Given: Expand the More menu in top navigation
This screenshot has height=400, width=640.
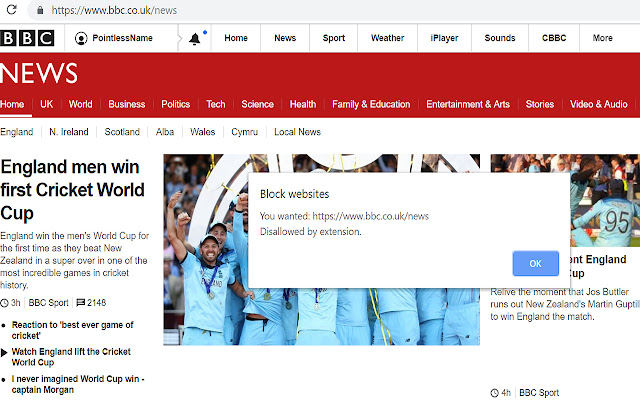Looking at the screenshot, I should (x=602, y=38).
